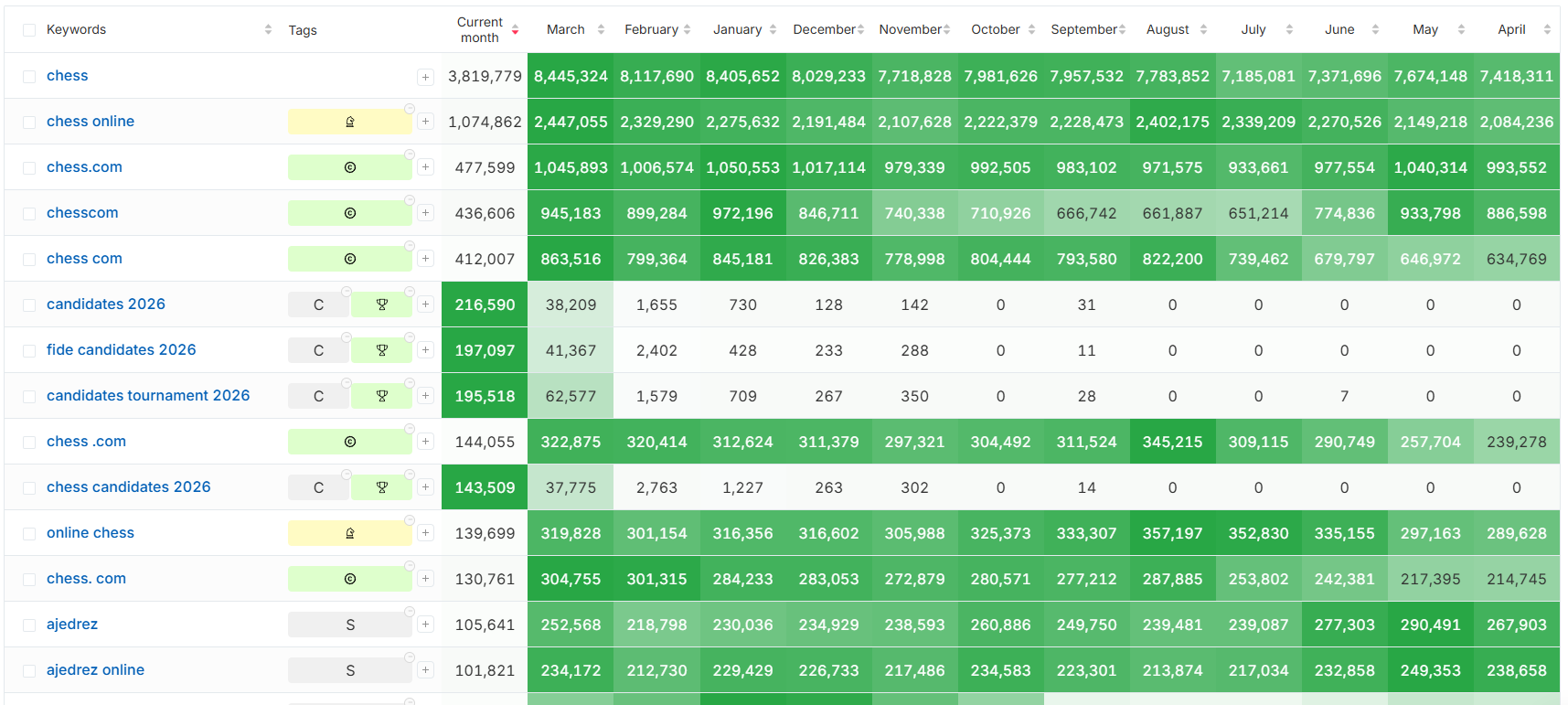Viewport: 1568px width, 705px height.
Task: Click the October column header
Action: coord(995,30)
